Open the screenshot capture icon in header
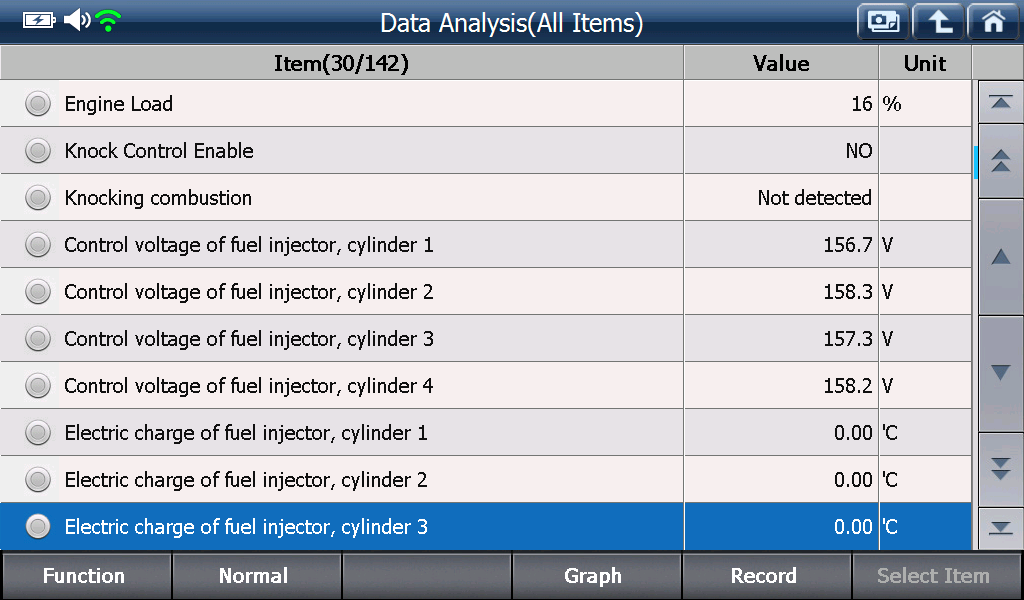This screenshot has width=1024, height=600. click(883, 22)
